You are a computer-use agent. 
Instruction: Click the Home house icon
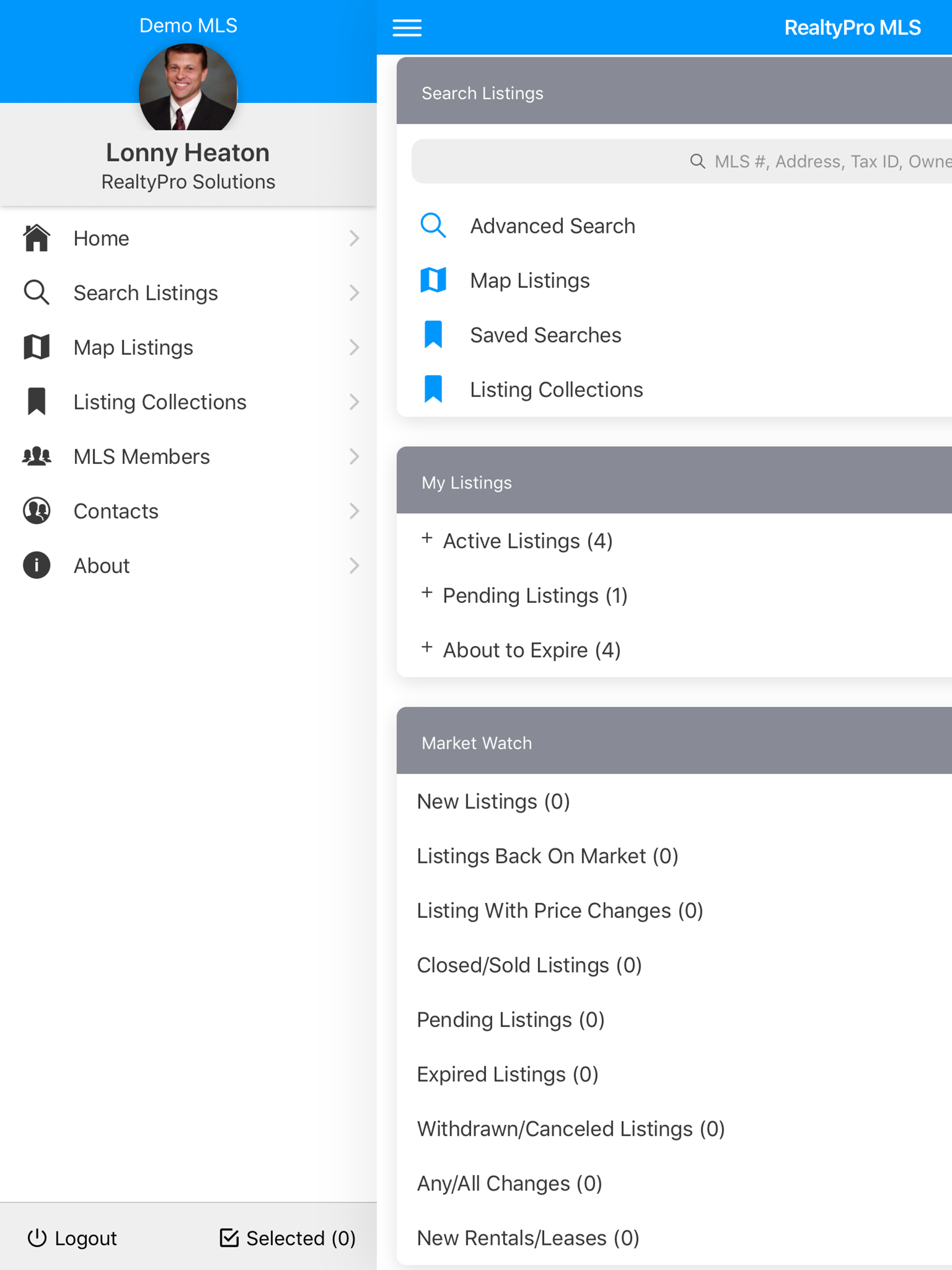[37, 238]
